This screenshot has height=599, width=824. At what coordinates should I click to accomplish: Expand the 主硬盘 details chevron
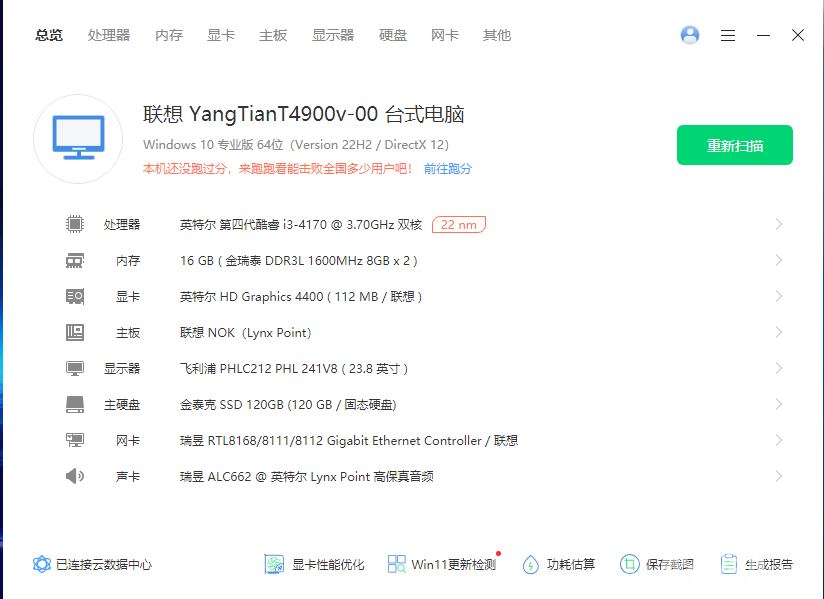click(778, 405)
